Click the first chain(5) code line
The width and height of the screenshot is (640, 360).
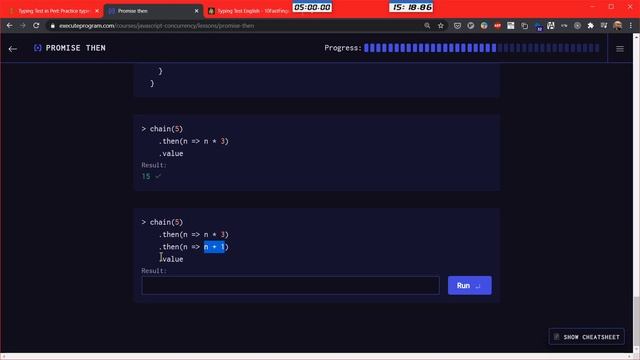[x=166, y=129]
